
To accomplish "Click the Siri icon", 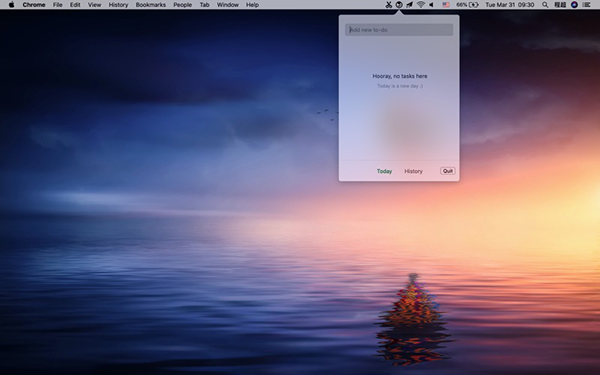I will pyautogui.click(x=574, y=5).
